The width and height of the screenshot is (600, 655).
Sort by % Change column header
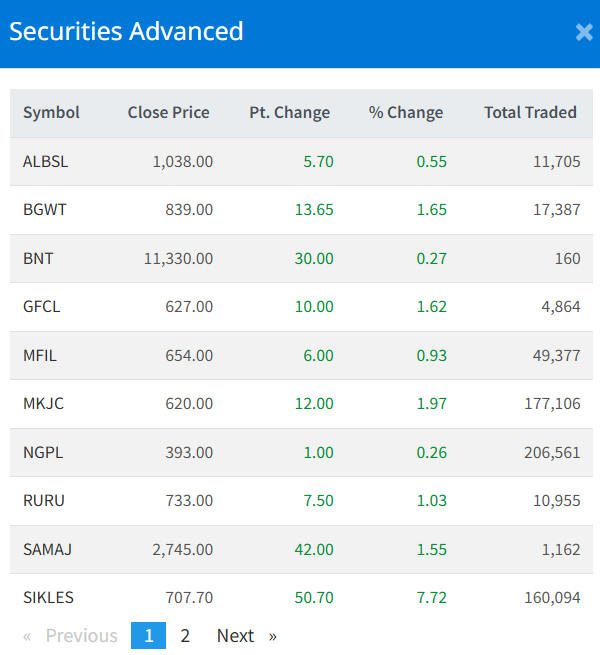click(x=405, y=112)
